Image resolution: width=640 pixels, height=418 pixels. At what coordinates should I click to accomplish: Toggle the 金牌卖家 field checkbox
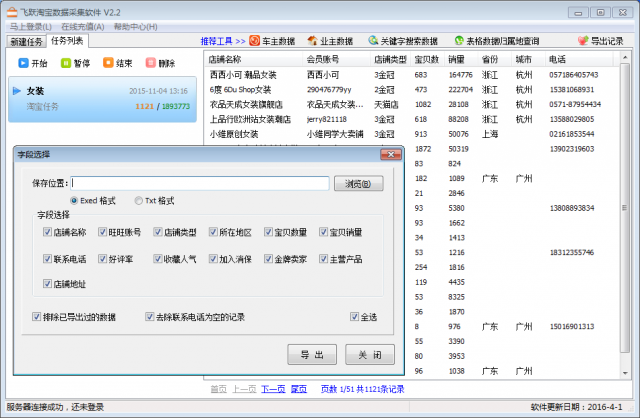pyautogui.click(x=268, y=258)
